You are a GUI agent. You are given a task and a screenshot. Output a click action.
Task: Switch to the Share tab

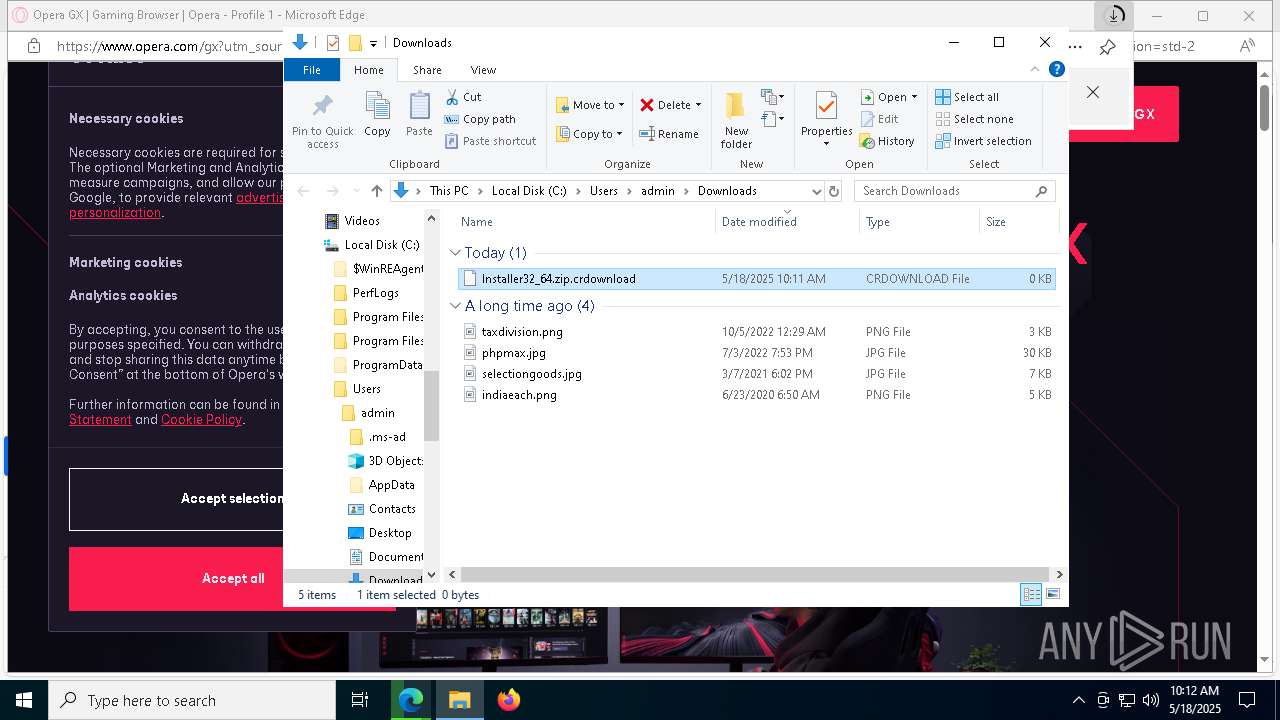[427, 70]
